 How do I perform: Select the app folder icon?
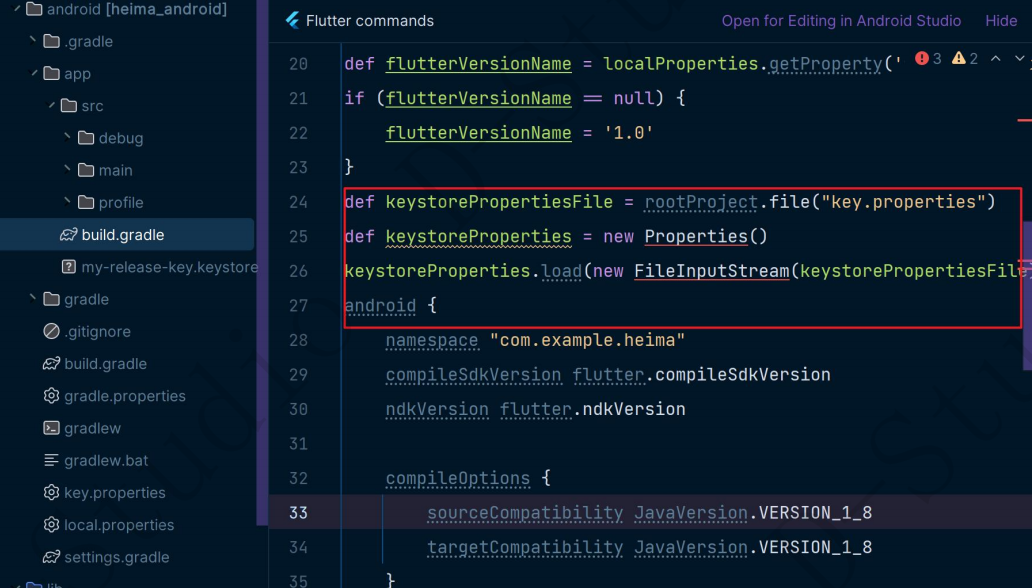[x=51, y=74]
